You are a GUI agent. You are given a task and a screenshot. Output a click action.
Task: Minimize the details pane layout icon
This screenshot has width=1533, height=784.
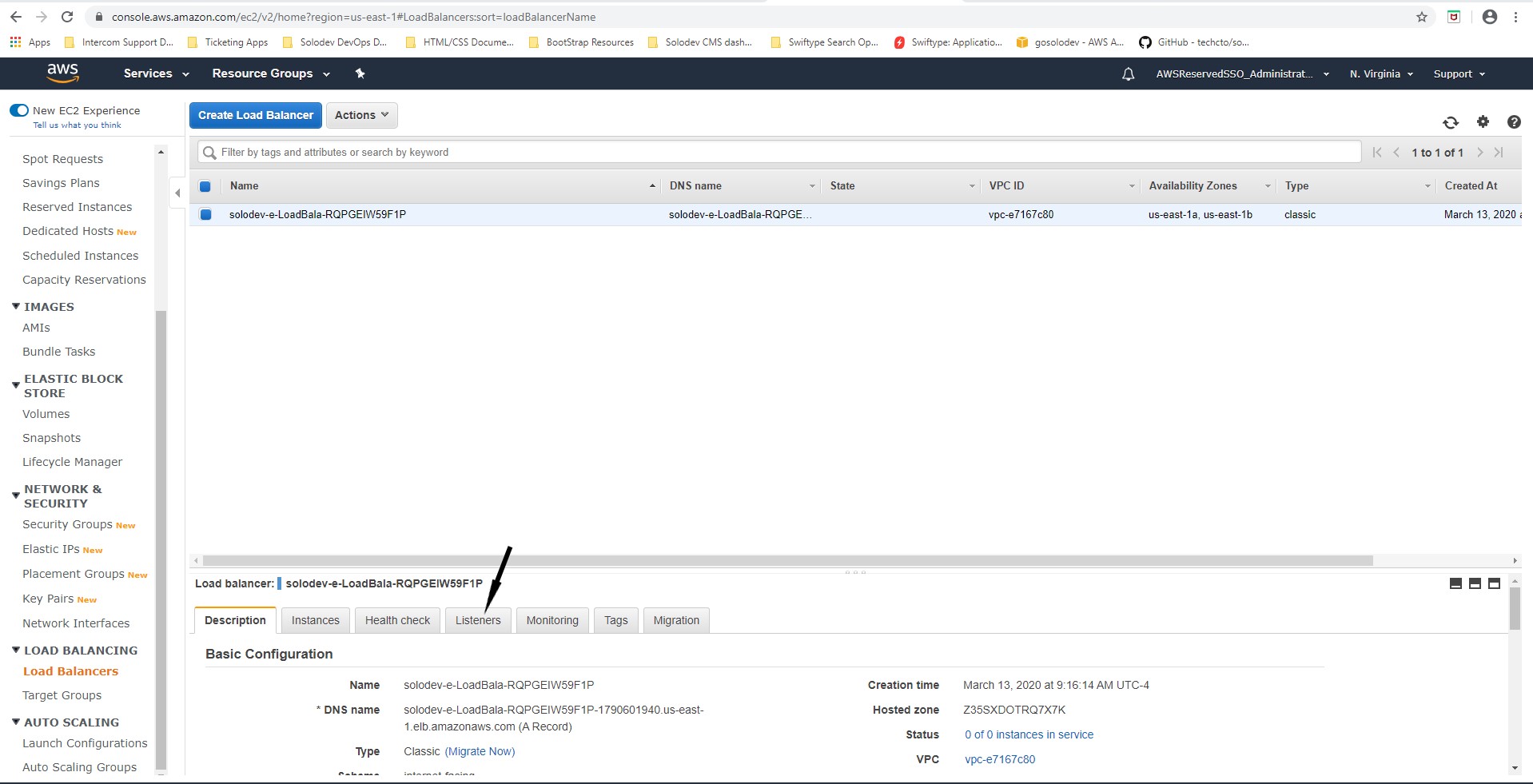coord(1455,584)
